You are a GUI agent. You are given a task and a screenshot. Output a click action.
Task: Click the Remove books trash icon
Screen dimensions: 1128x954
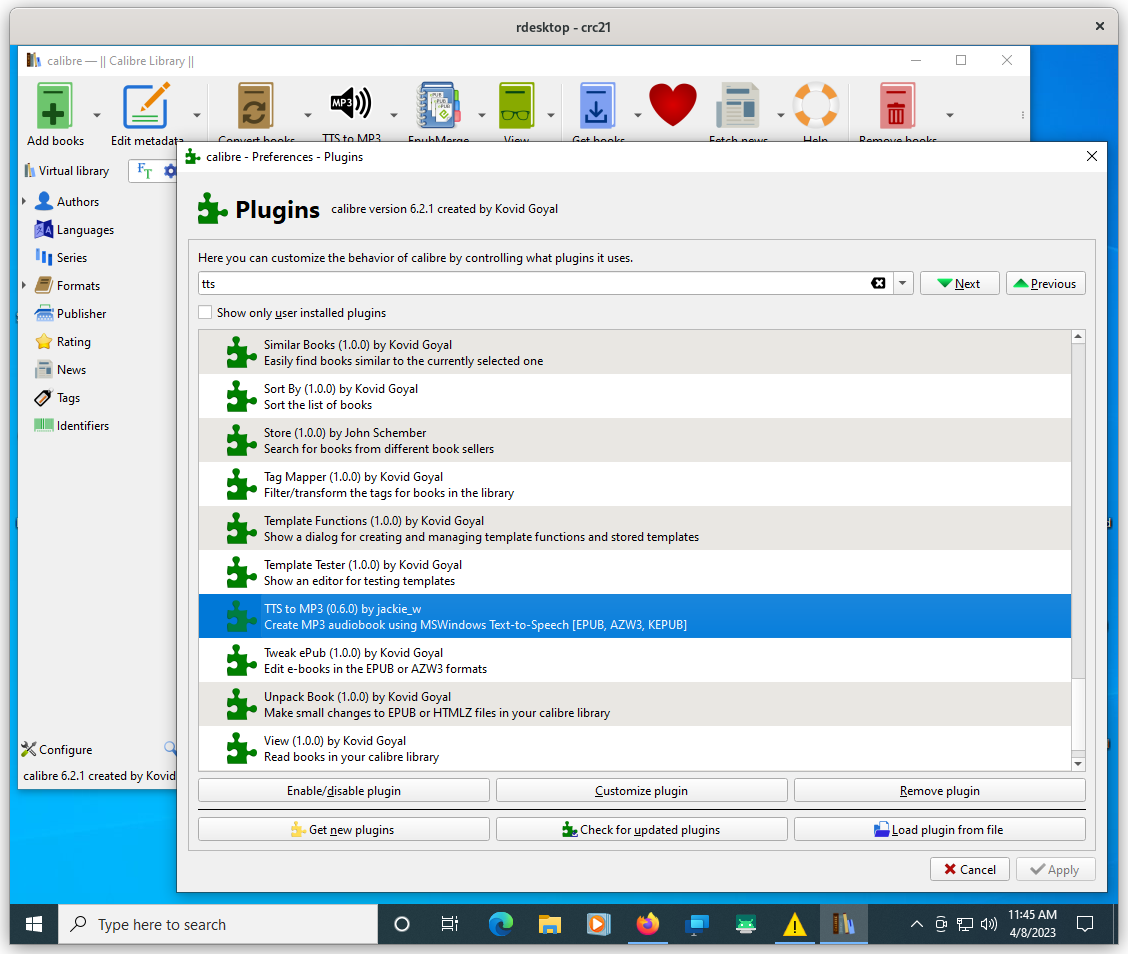(x=897, y=106)
